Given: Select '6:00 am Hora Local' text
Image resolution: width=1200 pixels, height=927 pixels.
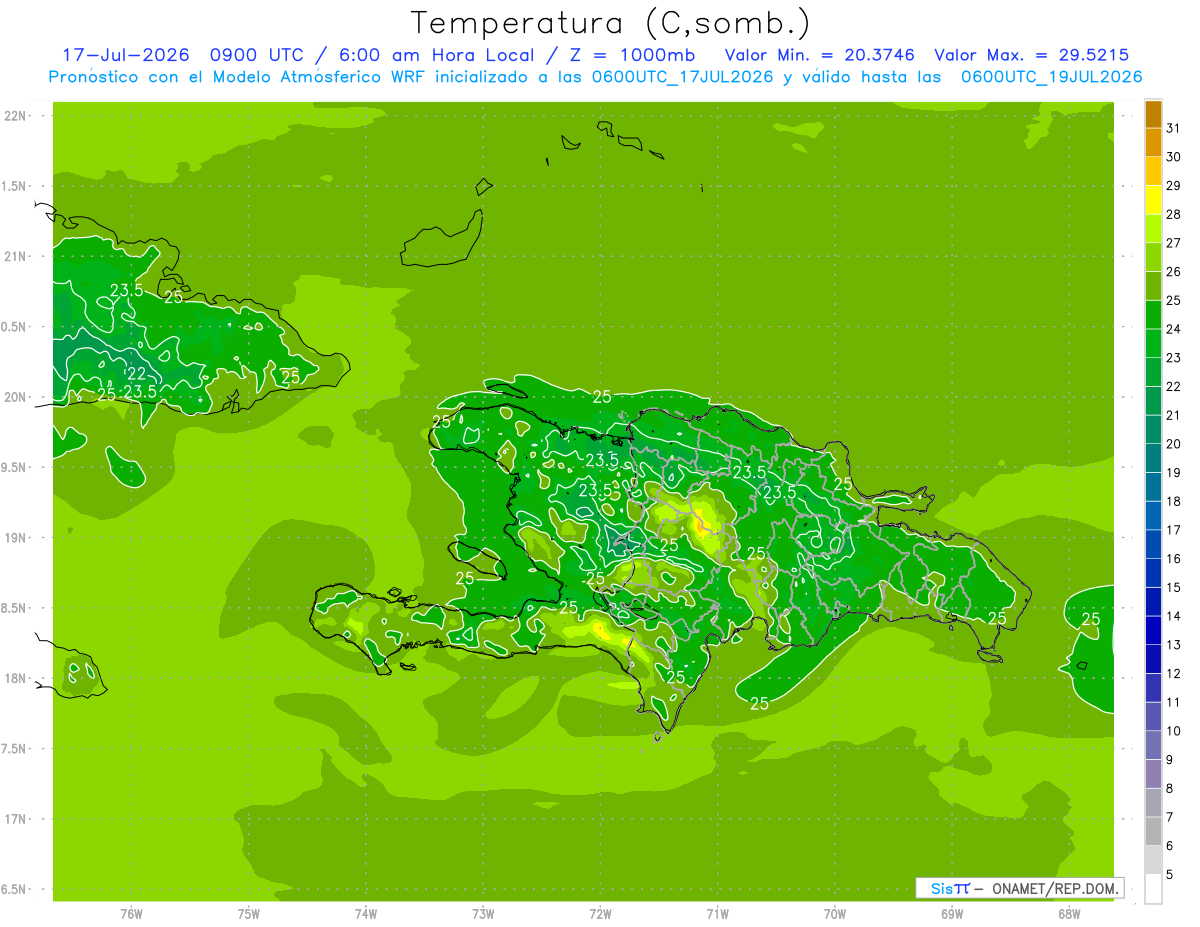Looking at the screenshot, I should click(x=437, y=55).
